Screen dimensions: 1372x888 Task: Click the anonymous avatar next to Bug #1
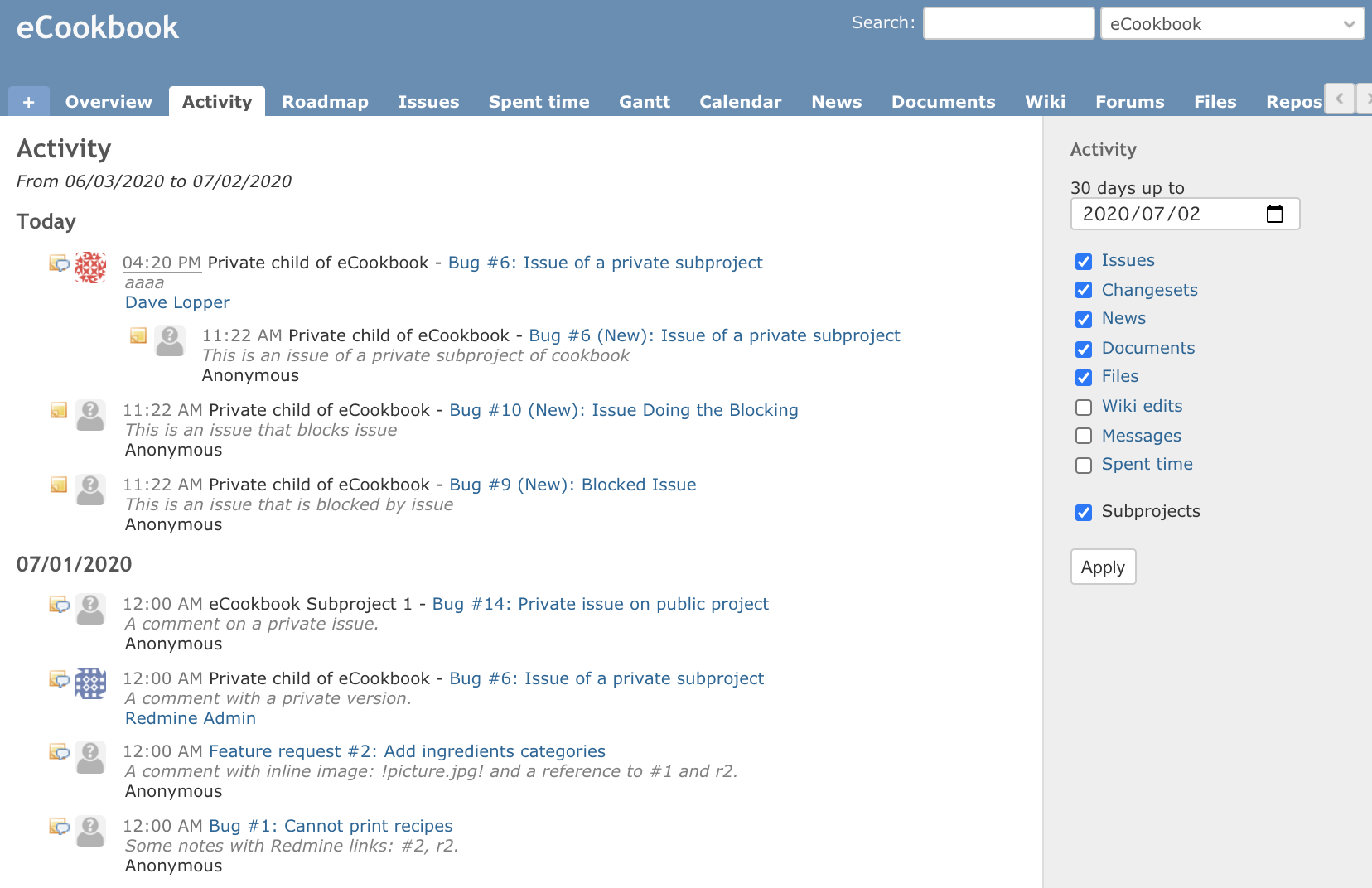click(x=90, y=831)
